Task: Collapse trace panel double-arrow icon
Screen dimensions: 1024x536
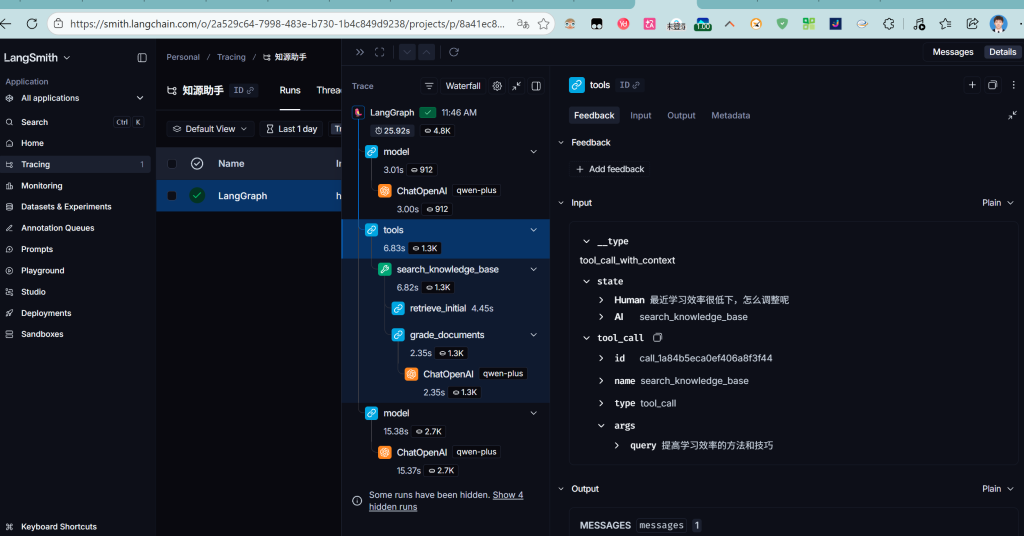Action: 360,52
